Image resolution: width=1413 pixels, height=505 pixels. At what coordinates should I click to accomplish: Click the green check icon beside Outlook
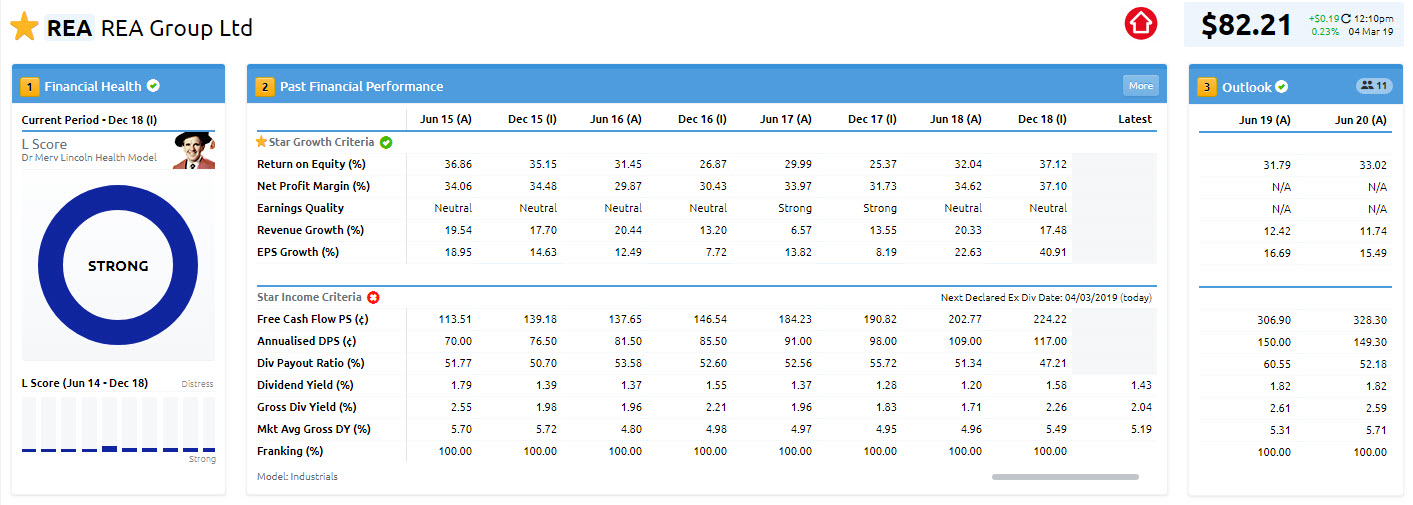(1282, 87)
